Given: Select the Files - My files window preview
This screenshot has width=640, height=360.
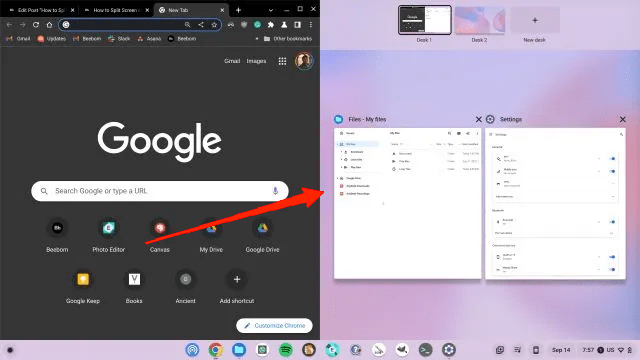Looking at the screenshot, I should pyautogui.click(x=407, y=204).
